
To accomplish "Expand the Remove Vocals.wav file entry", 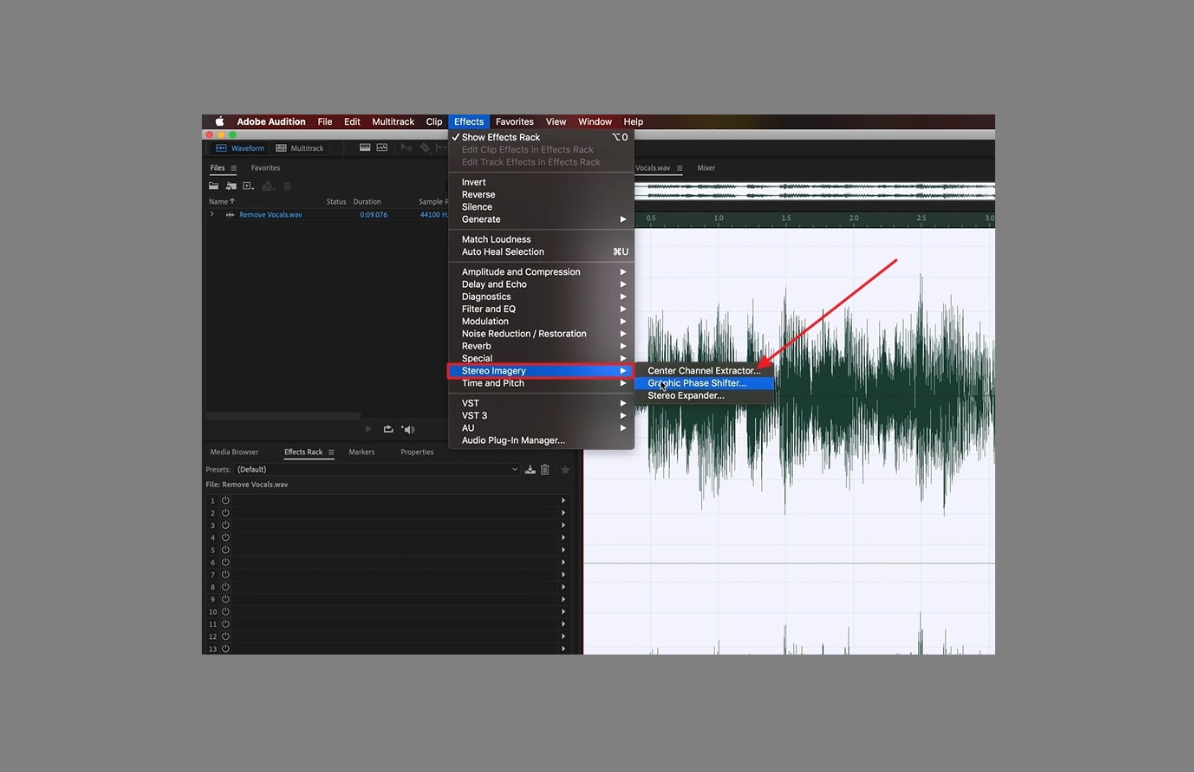I will coord(211,214).
